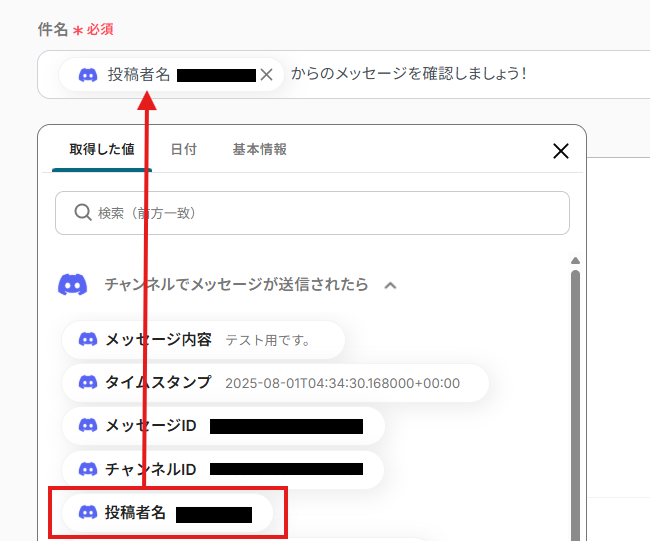
Task: Click the value list vertical scrollbar thumb
Action: coord(575,405)
